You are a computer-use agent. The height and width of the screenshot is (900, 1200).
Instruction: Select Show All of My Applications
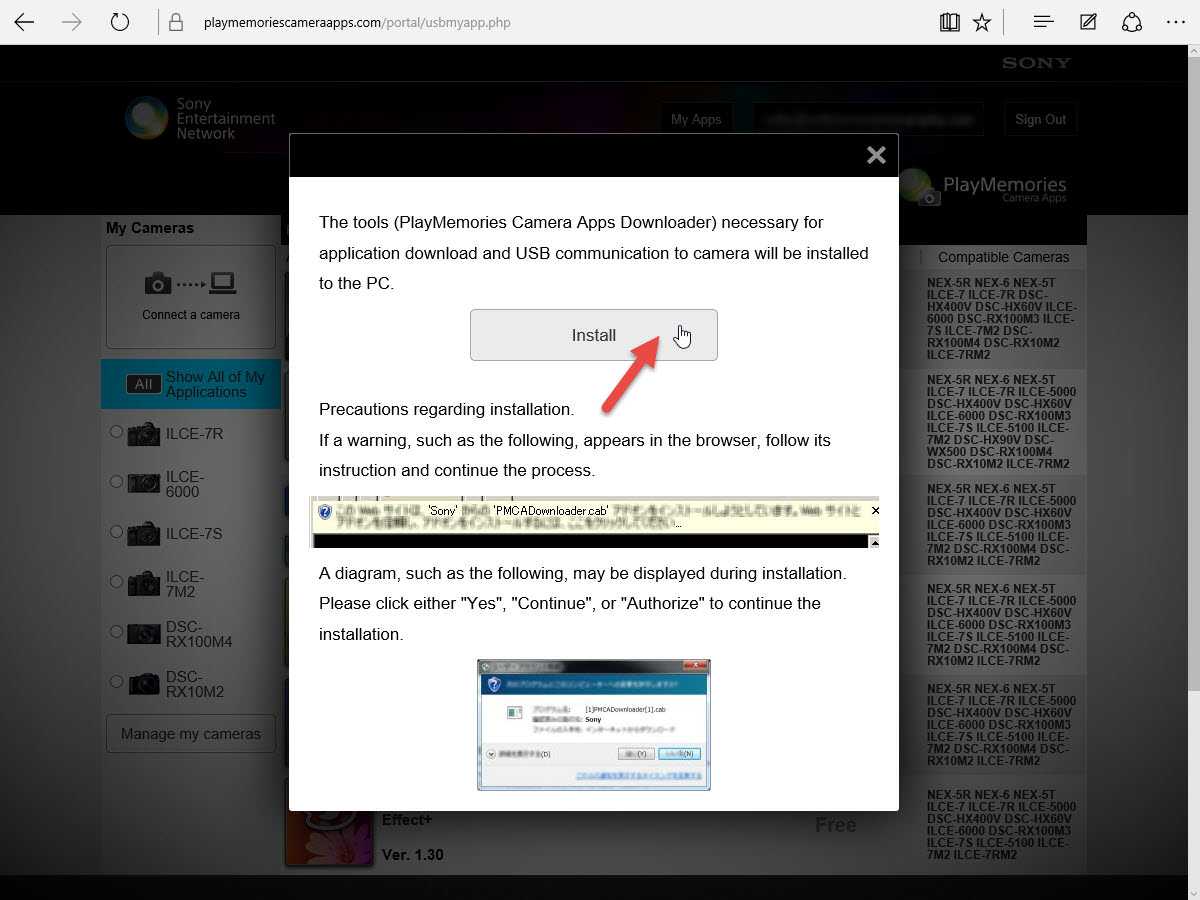click(x=191, y=384)
